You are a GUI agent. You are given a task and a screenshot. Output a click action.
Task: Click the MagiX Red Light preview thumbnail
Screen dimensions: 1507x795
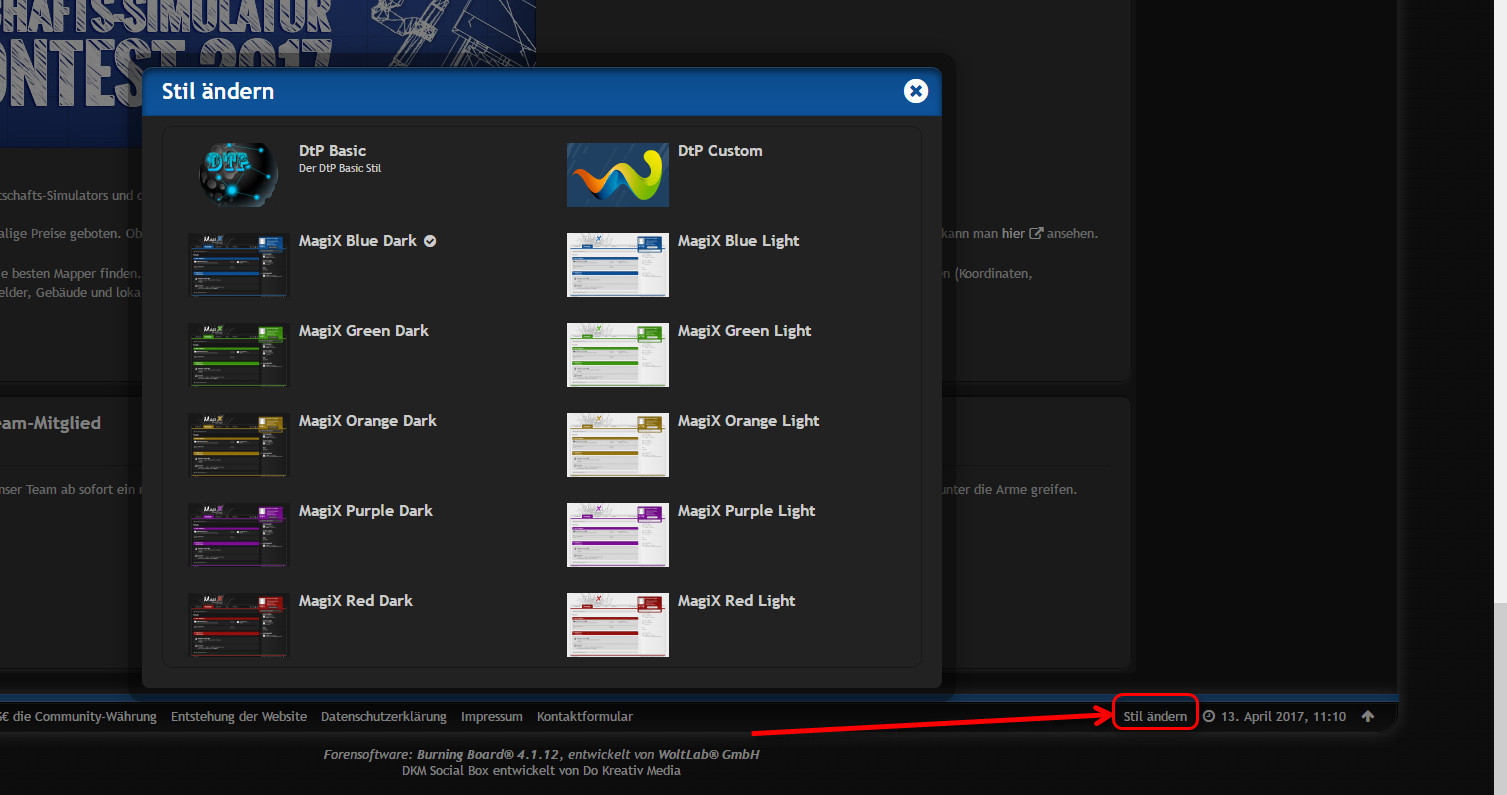click(617, 624)
